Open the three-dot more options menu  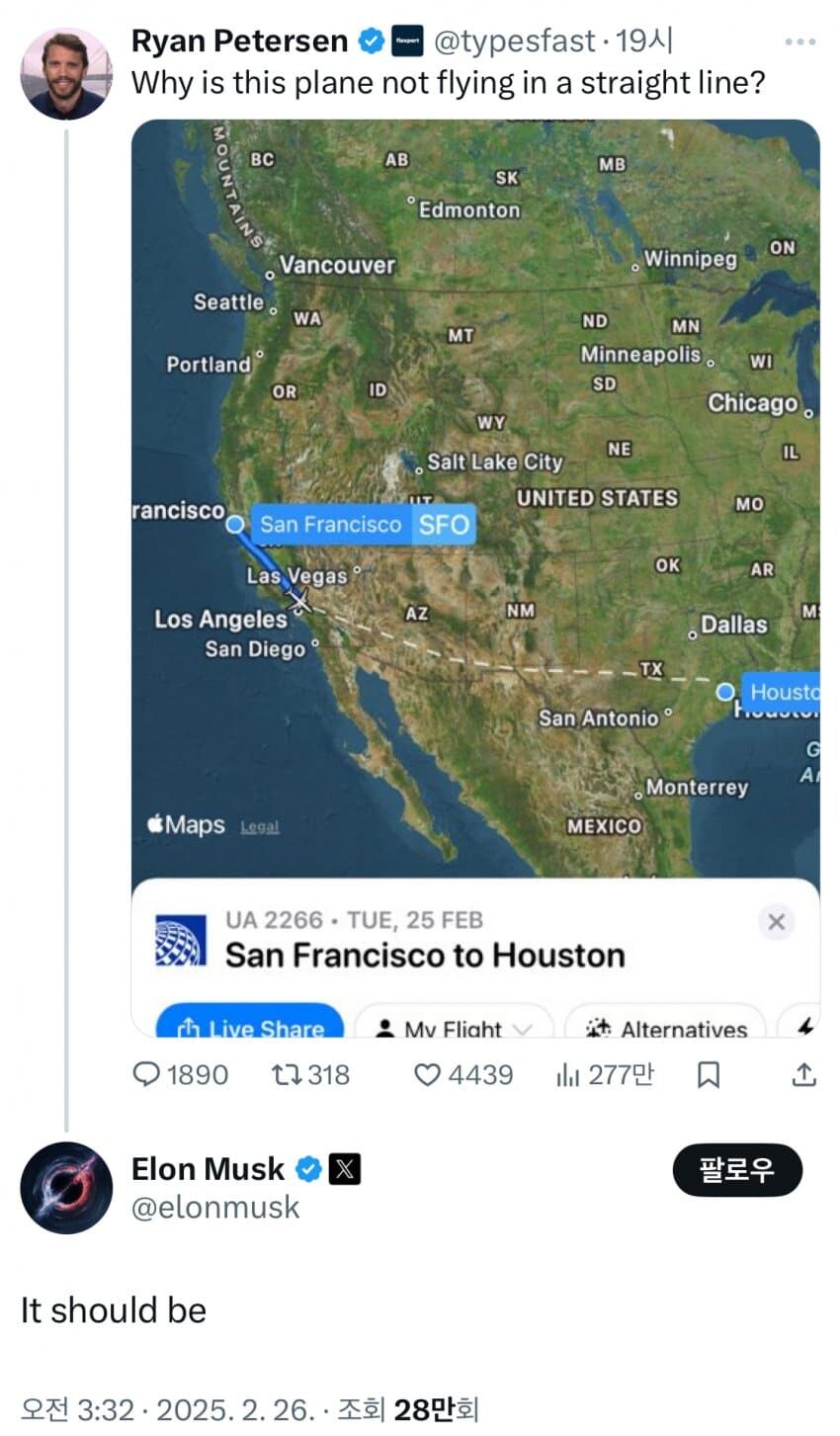tap(799, 42)
